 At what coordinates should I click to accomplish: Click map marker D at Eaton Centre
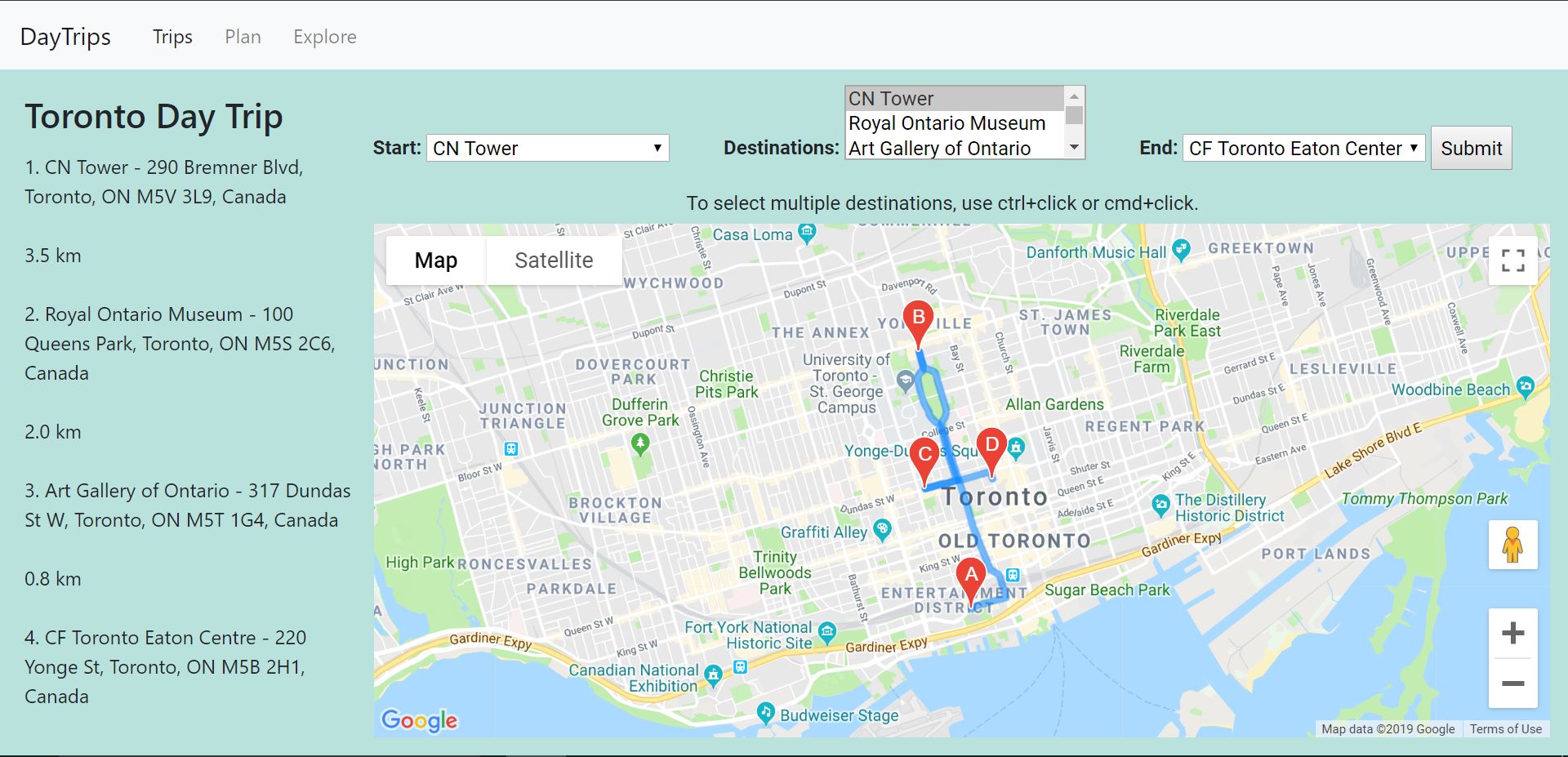pos(991,450)
